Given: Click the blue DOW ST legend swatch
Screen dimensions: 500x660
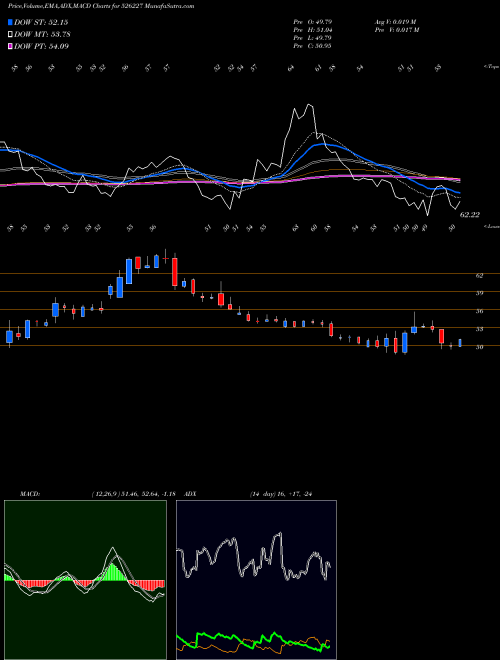Looking at the screenshot, I should pos(10,22).
